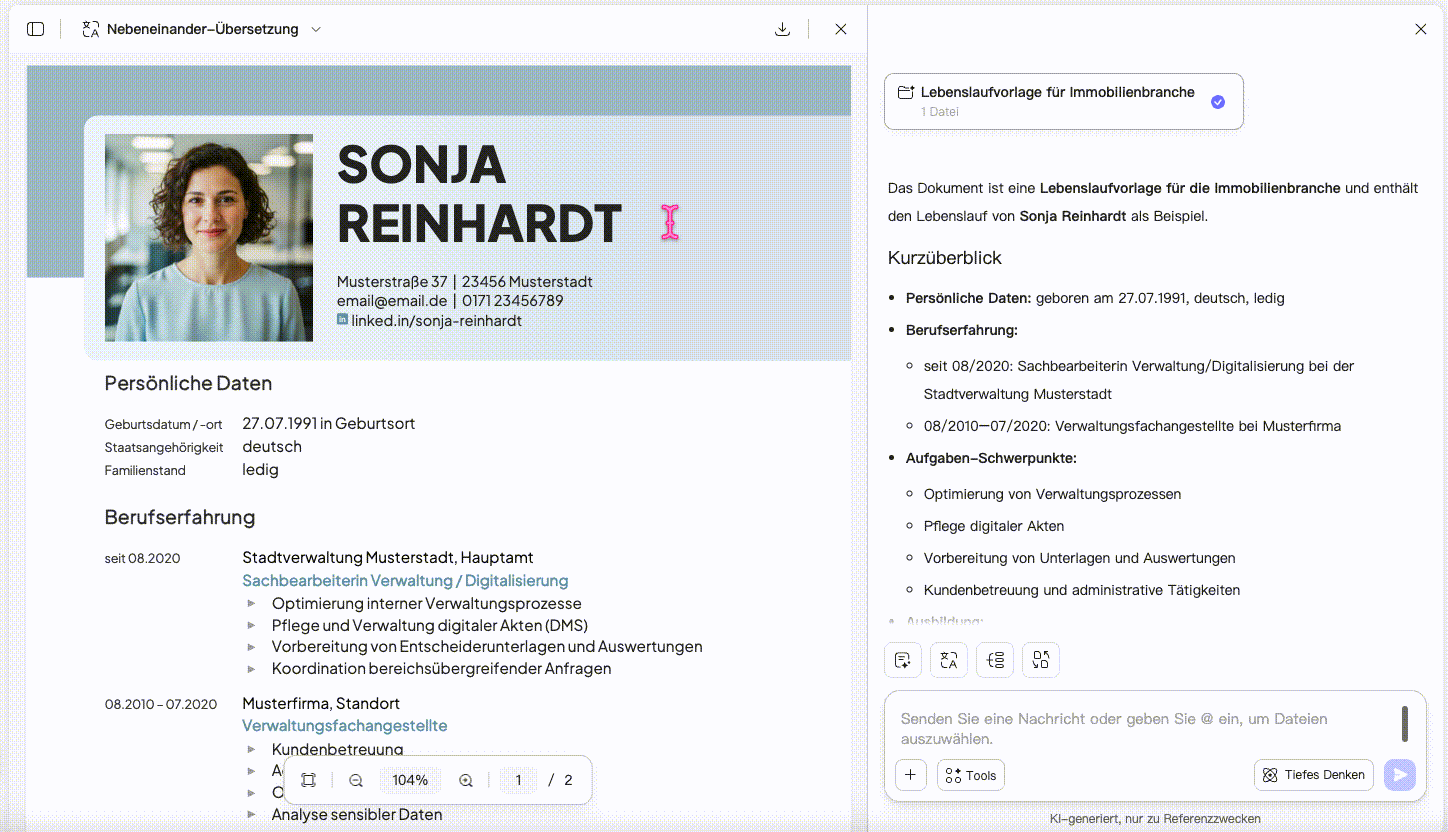Image resolution: width=1448 pixels, height=832 pixels.
Task: Click the chat bullet Optimierung von Verwaltungsprozessen
Action: click(x=1052, y=494)
